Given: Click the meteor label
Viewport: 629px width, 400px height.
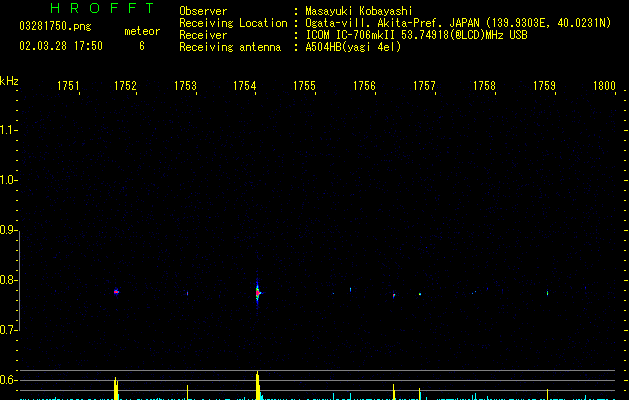Looking at the screenshot, I should tap(142, 31).
